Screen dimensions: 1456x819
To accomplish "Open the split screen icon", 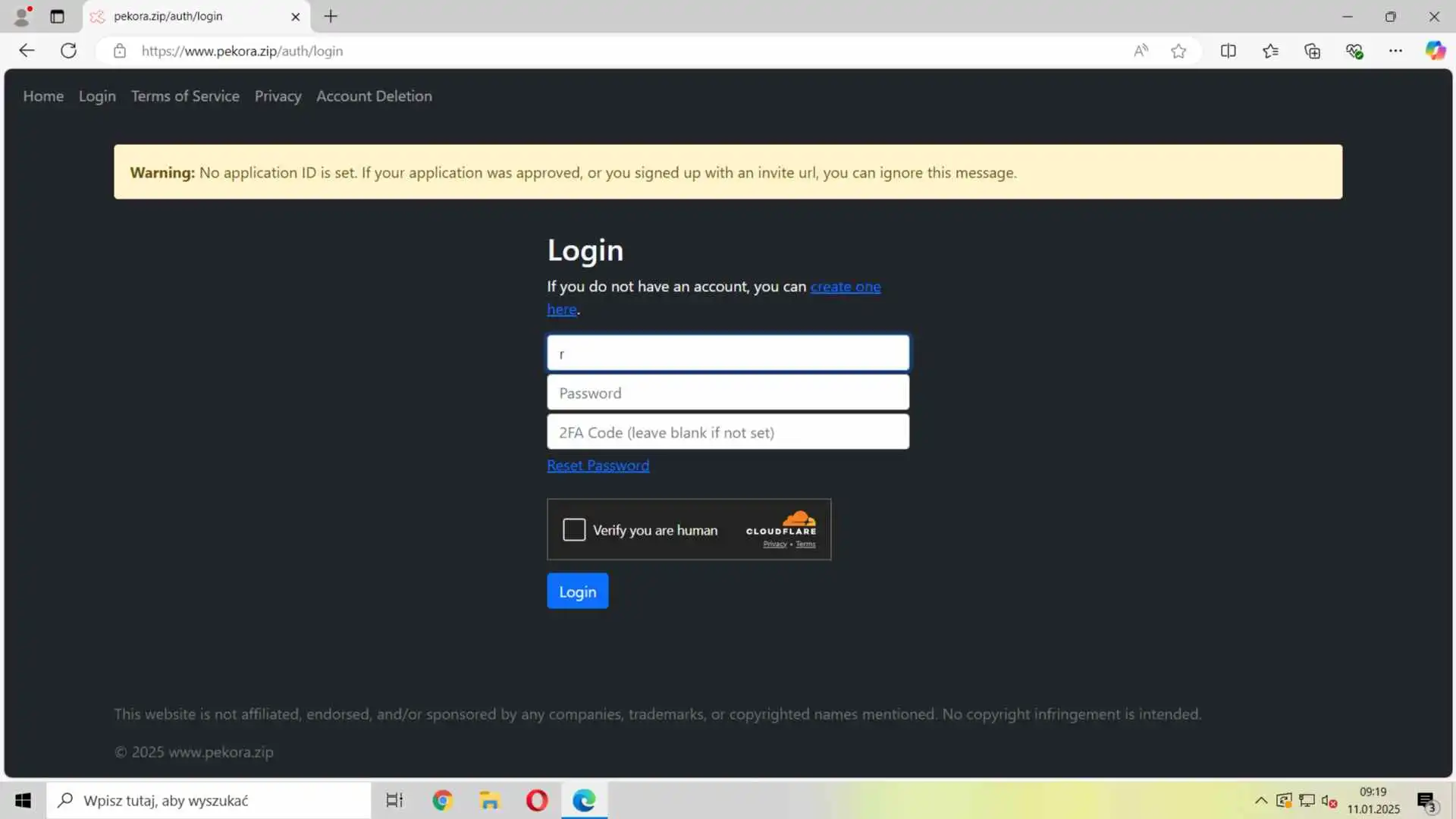I will pos(1228,51).
